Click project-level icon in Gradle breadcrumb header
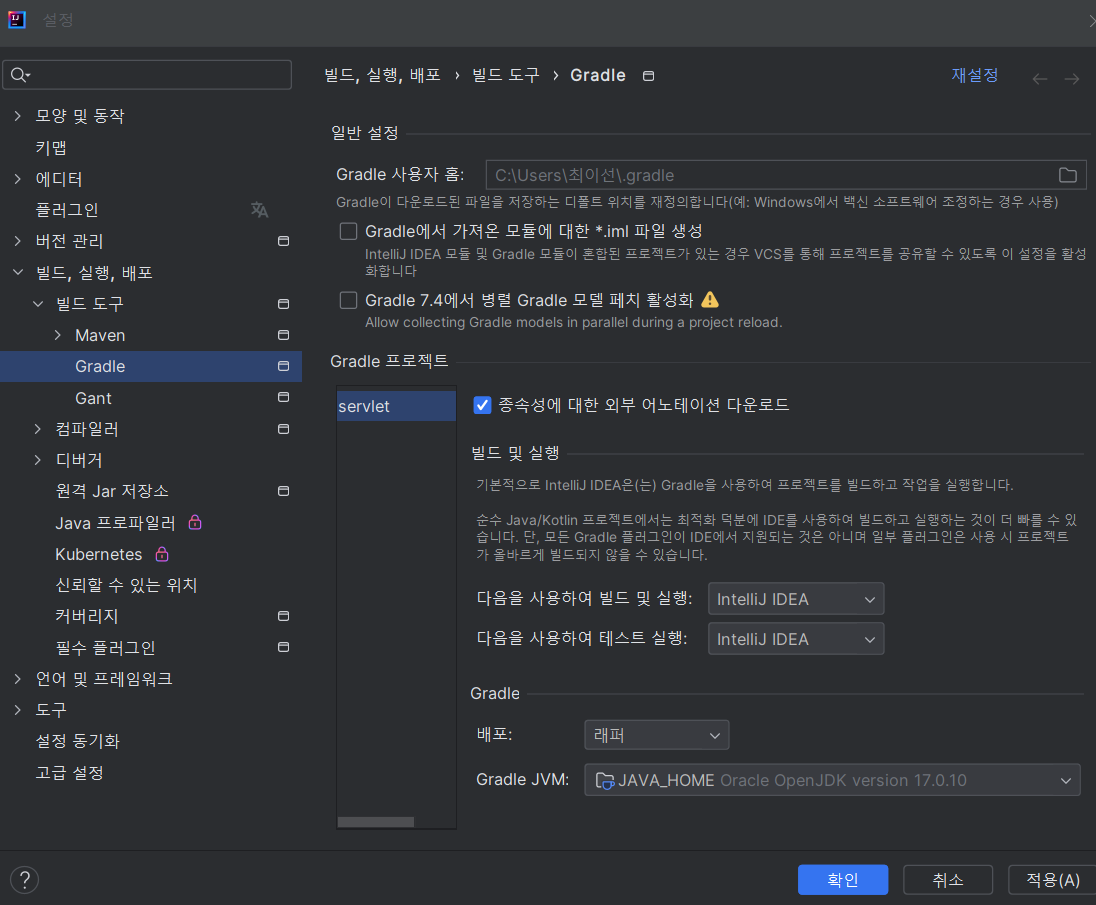 tap(649, 75)
